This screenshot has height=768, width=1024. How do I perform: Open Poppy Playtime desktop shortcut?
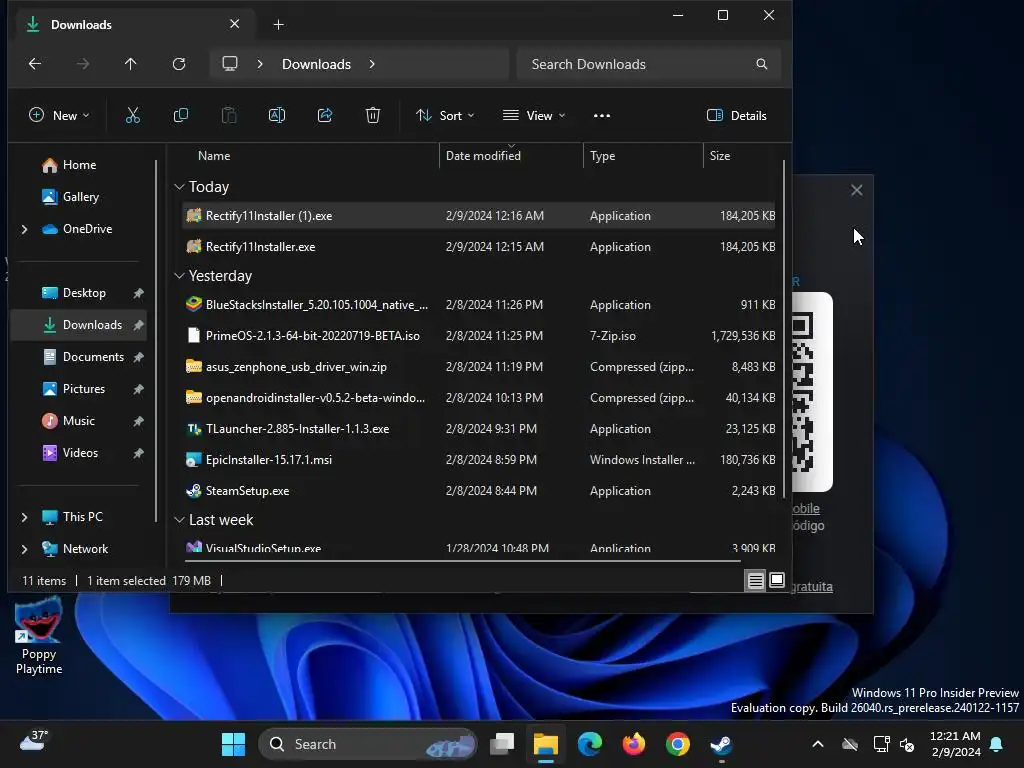tap(39, 635)
